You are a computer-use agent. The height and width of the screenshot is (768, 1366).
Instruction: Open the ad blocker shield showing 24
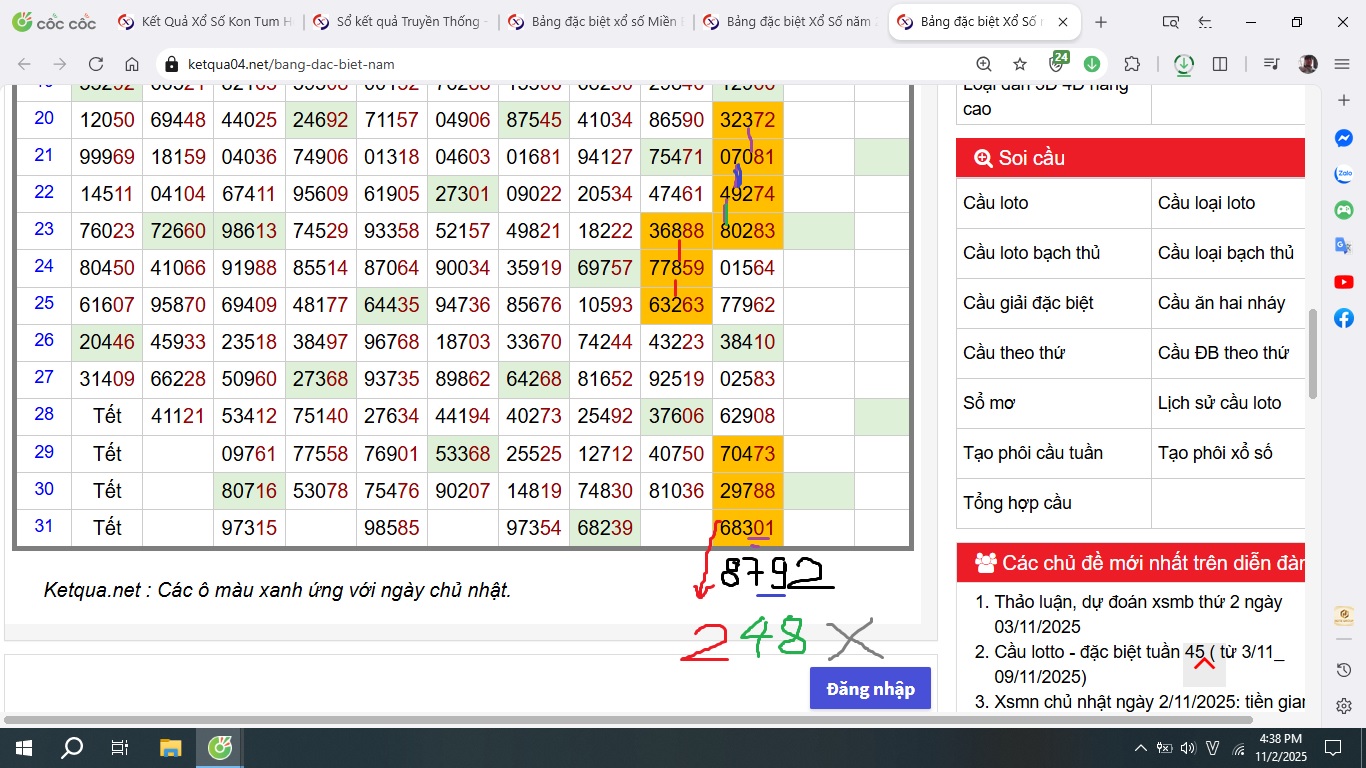1057,63
